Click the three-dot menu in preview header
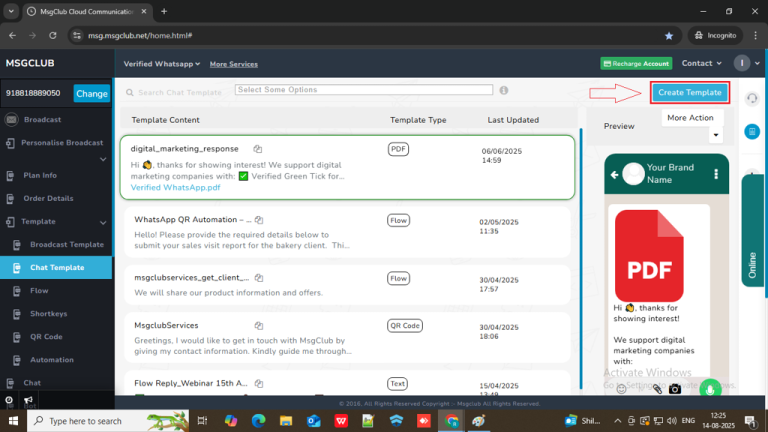This screenshot has width=768, height=432. click(718, 175)
